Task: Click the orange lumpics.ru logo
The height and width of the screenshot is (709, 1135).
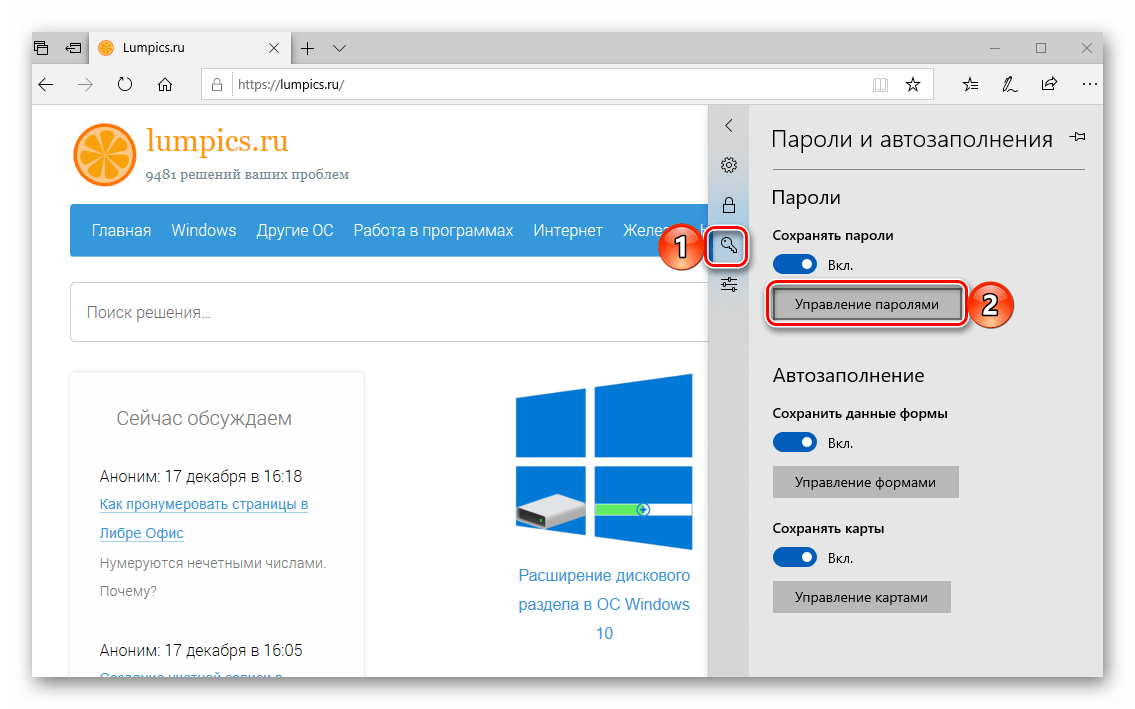Action: pos(105,155)
